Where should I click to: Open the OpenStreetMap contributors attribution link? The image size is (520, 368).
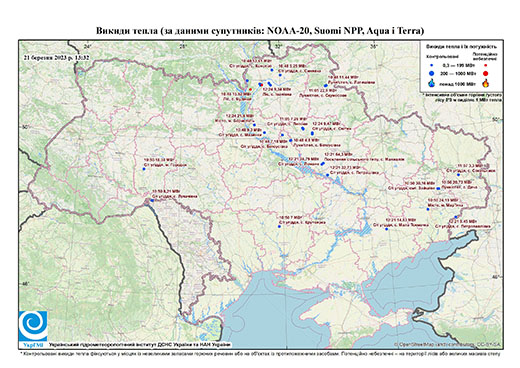click(447, 344)
